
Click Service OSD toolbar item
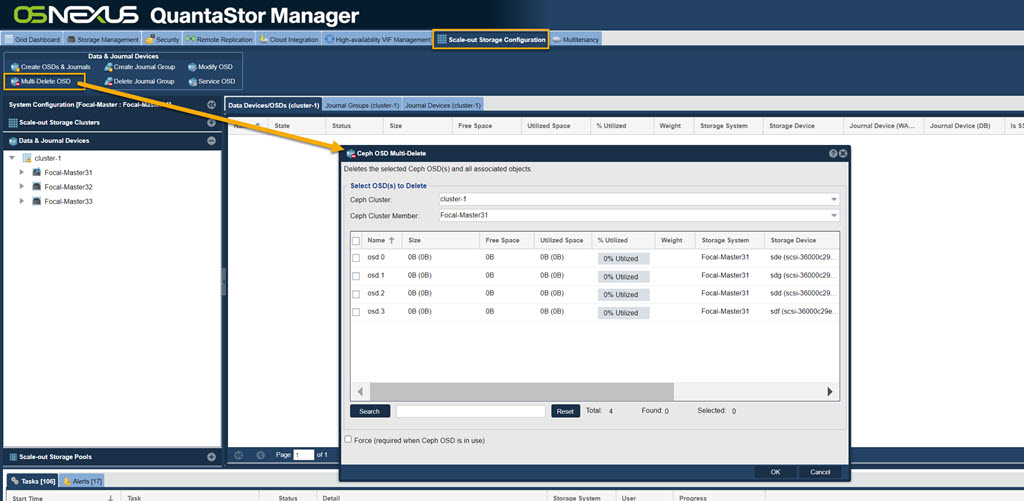tap(211, 82)
